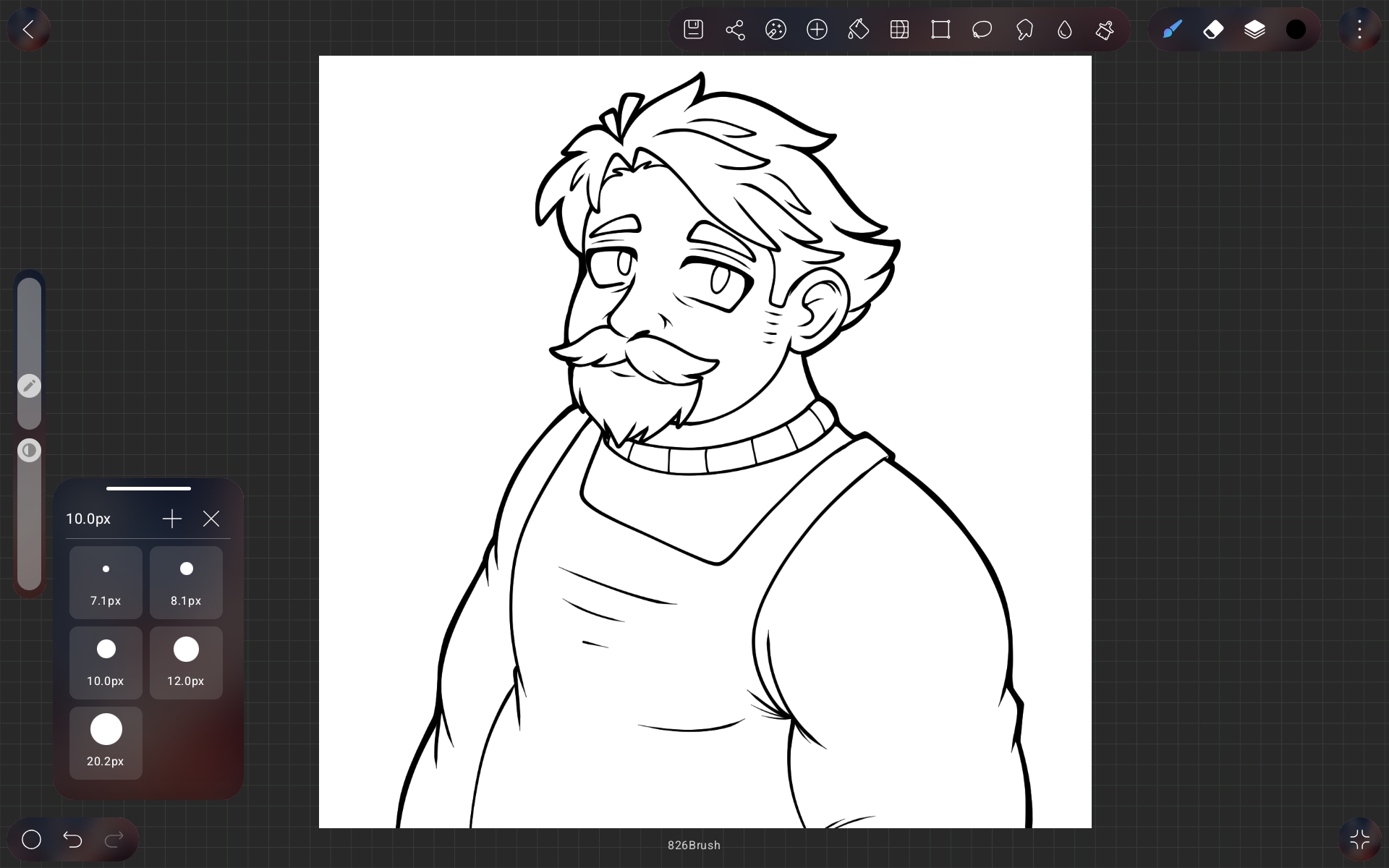Image resolution: width=1389 pixels, height=868 pixels.
Task: Open the three-dot overflow menu
Action: [x=1359, y=30]
